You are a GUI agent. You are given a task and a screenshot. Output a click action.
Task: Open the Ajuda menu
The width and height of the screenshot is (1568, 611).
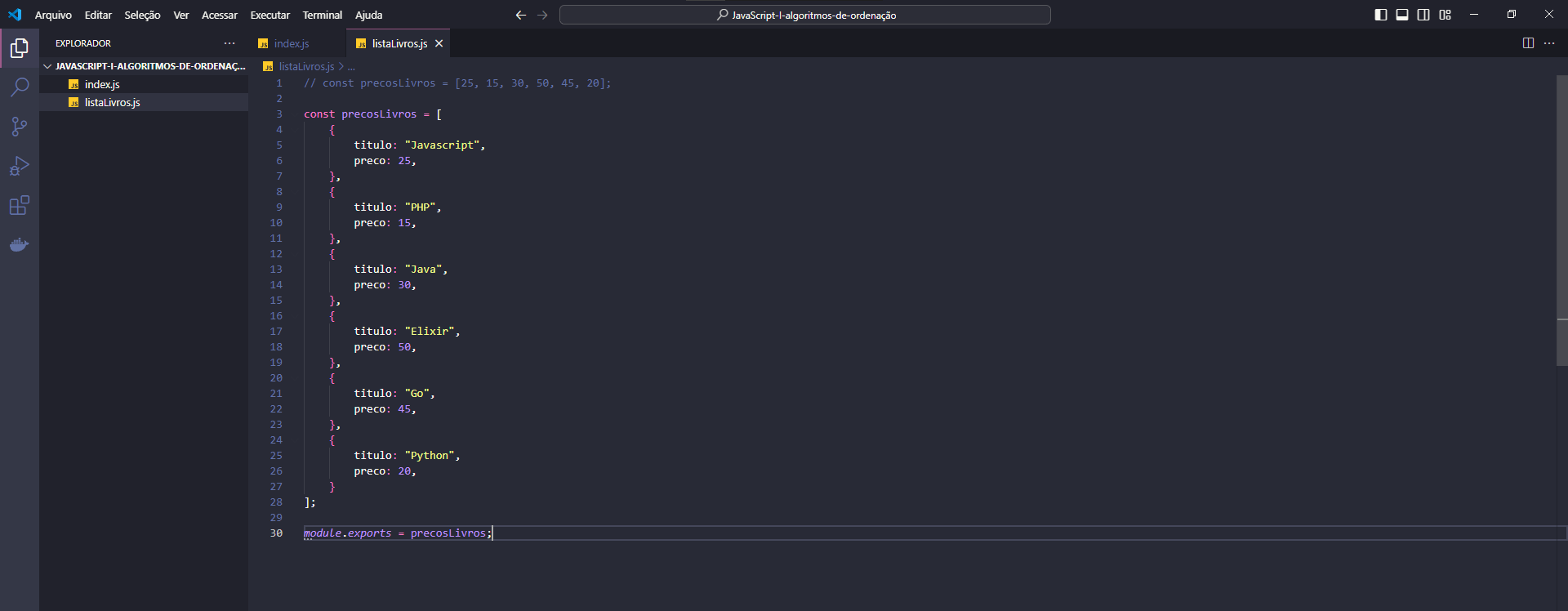(369, 15)
